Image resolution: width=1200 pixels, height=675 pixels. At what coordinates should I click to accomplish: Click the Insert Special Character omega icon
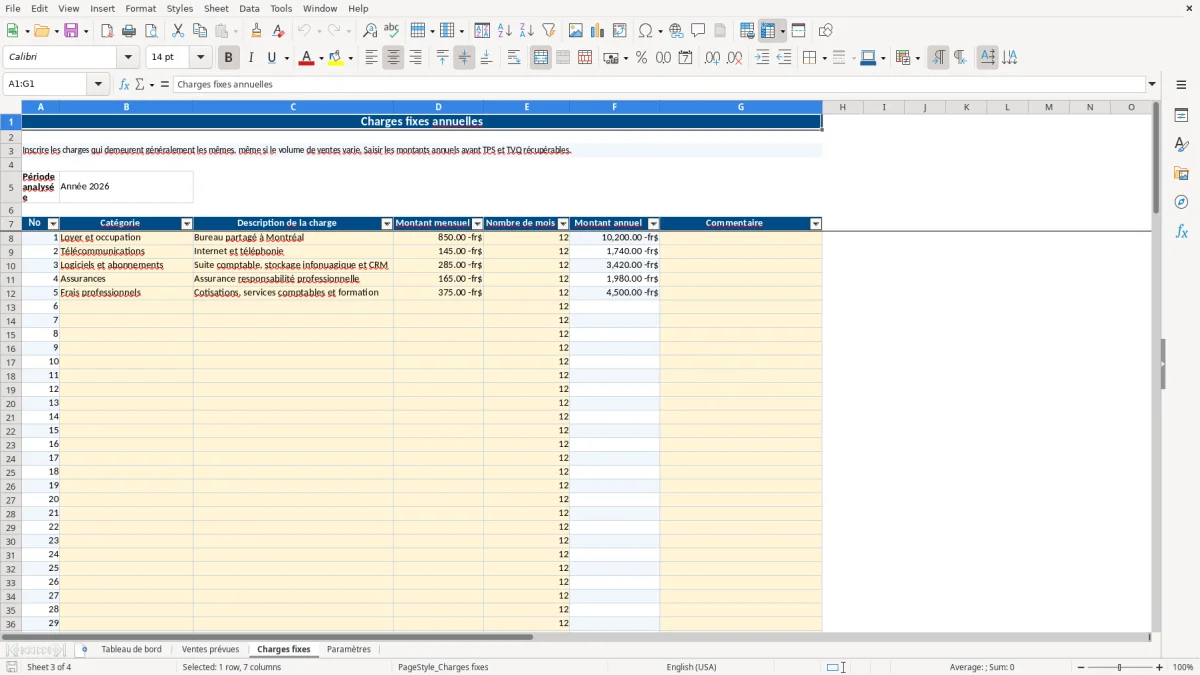646,31
